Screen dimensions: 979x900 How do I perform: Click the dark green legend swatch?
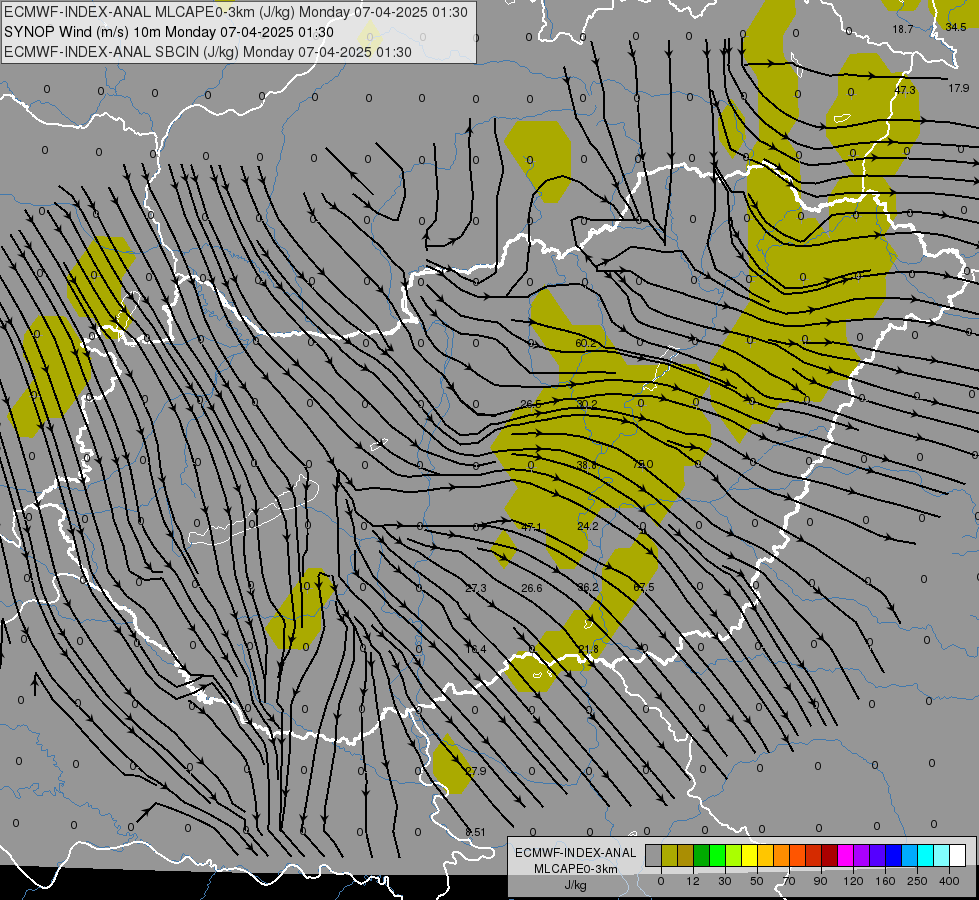(702, 855)
